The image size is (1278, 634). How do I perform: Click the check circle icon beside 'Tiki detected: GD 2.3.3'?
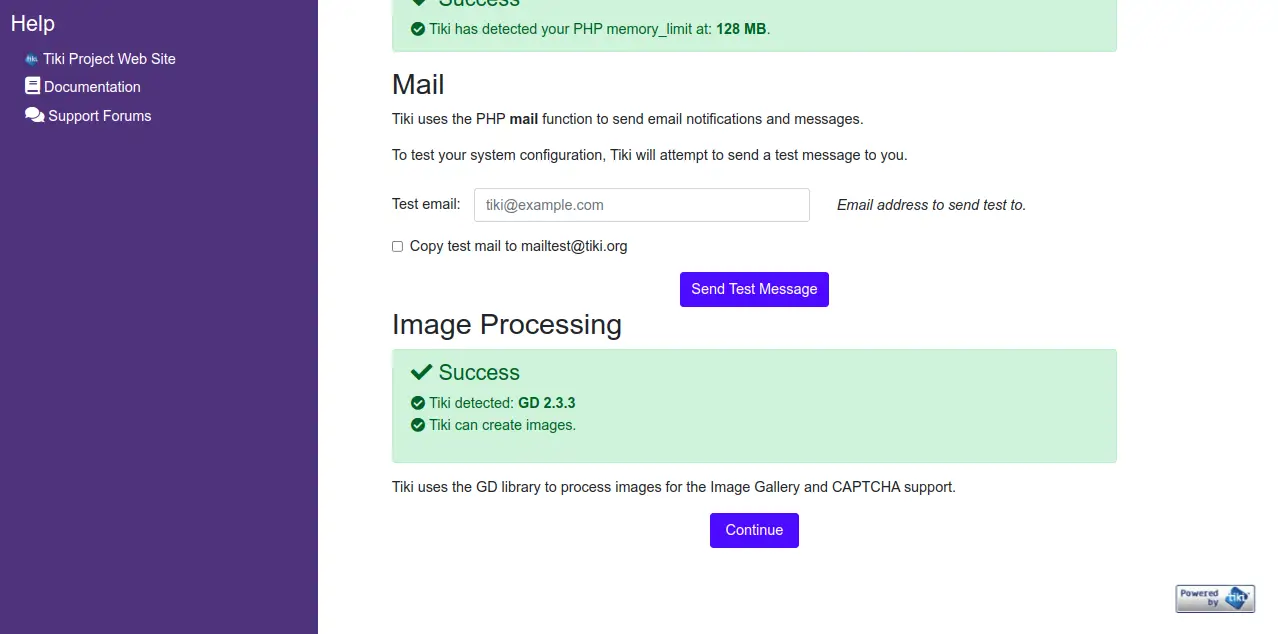click(418, 403)
